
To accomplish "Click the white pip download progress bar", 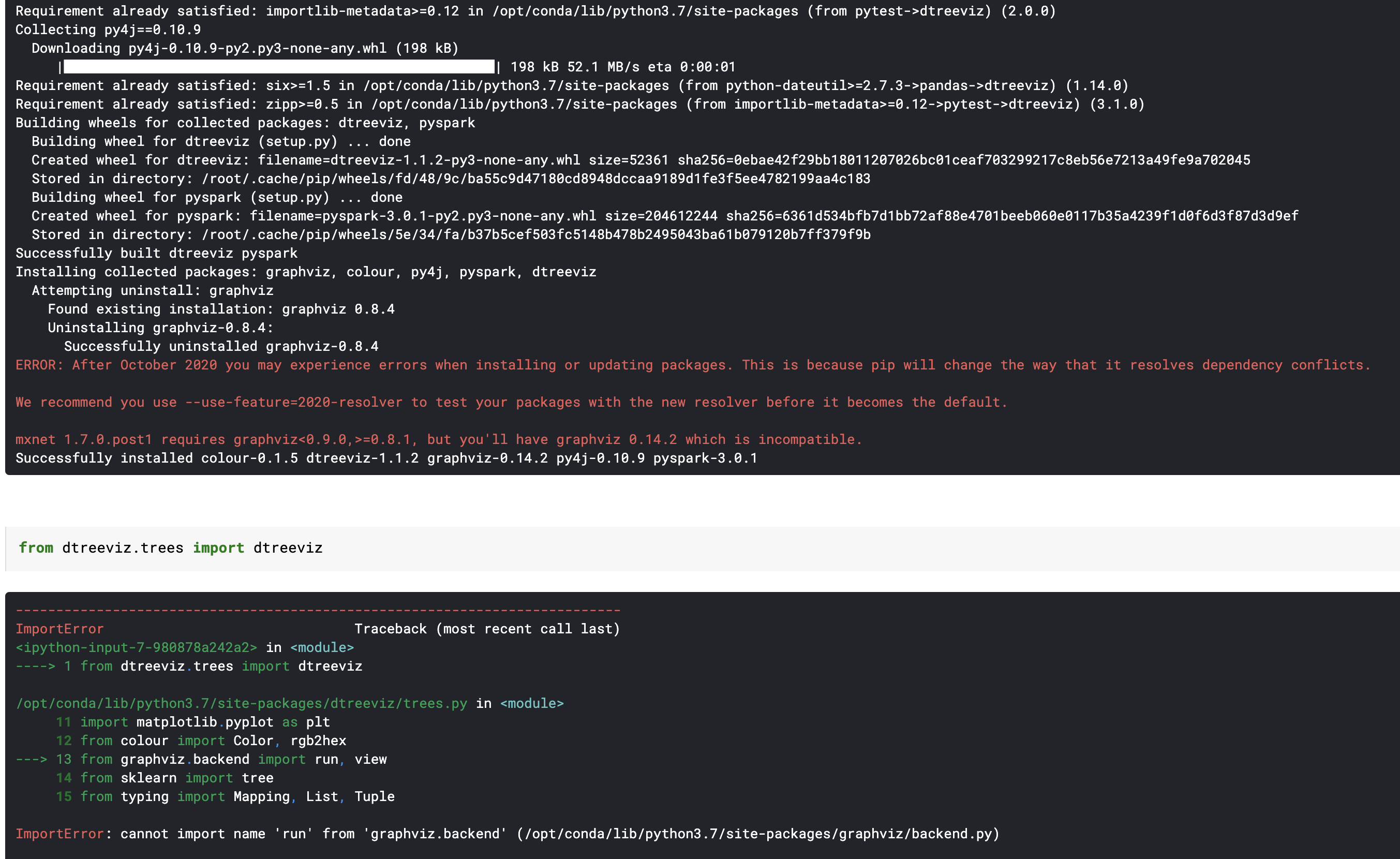I will (278, 67).
